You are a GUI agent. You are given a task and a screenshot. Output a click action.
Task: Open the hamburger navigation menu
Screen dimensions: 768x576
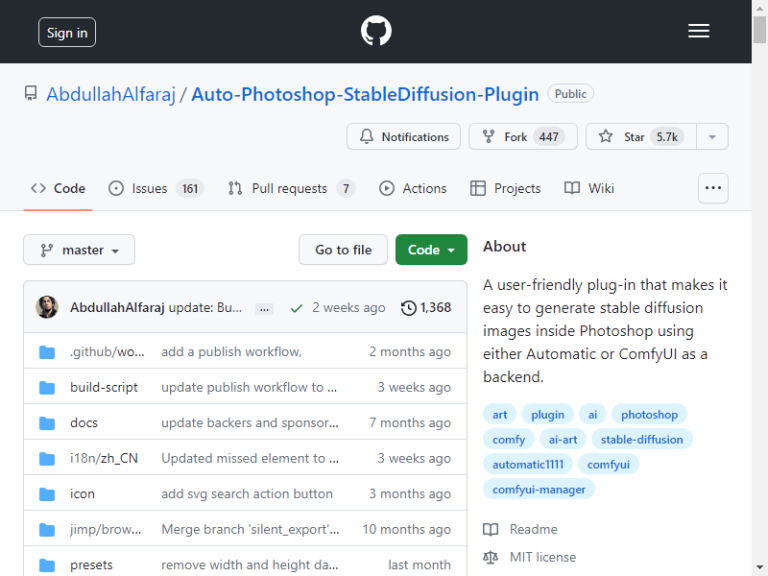click(698, 31)
